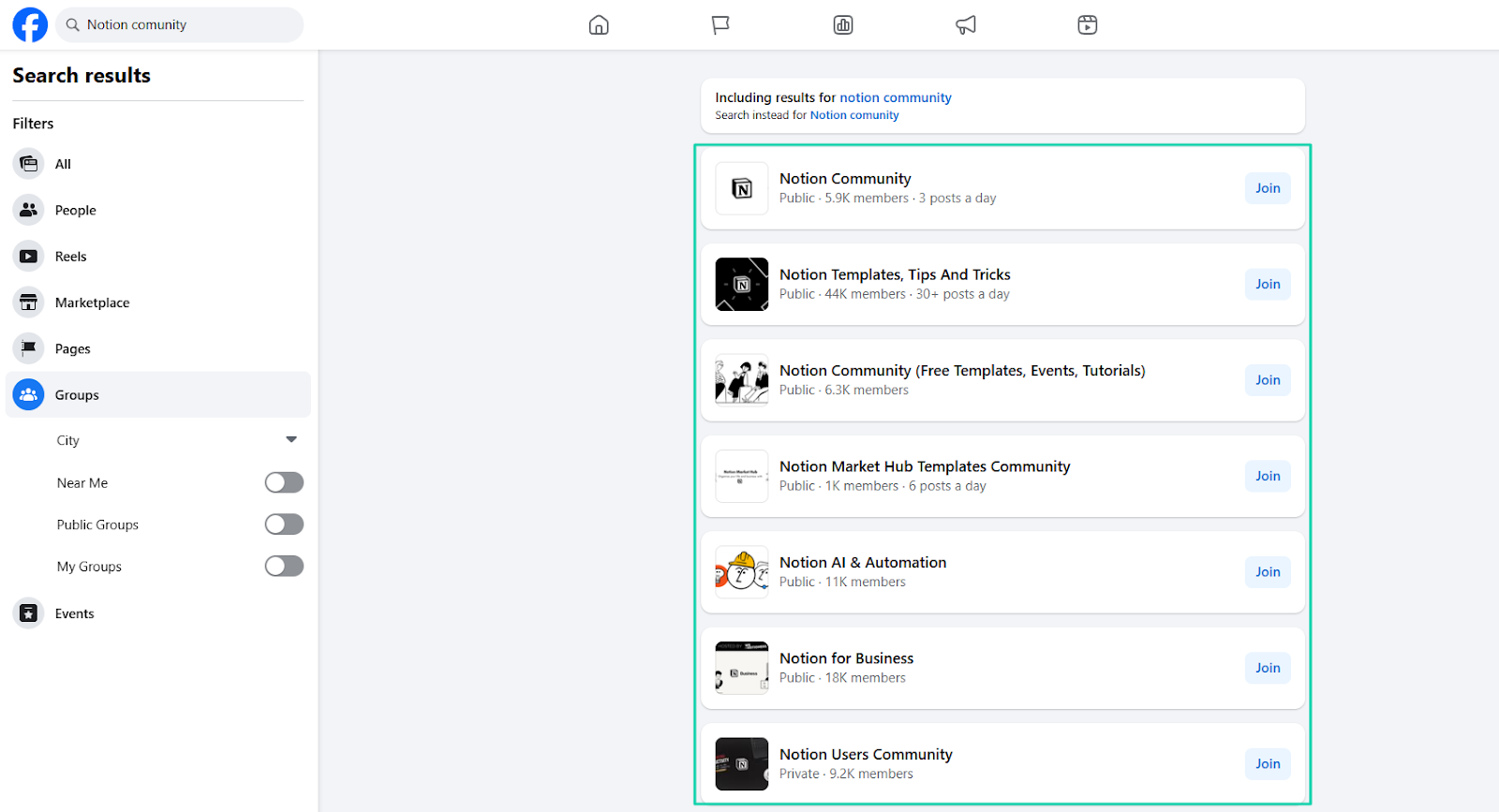Select the All filter label
Image resolution: width=1499 pixels, height=812 pixels.
(63, 164)
